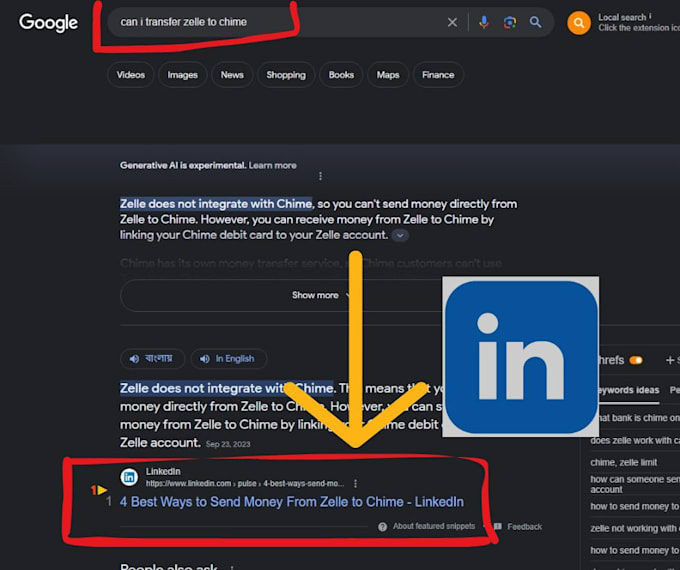Click the plus icon in Ahrefs panel
680x570 pixels.
tap(670, 360)
